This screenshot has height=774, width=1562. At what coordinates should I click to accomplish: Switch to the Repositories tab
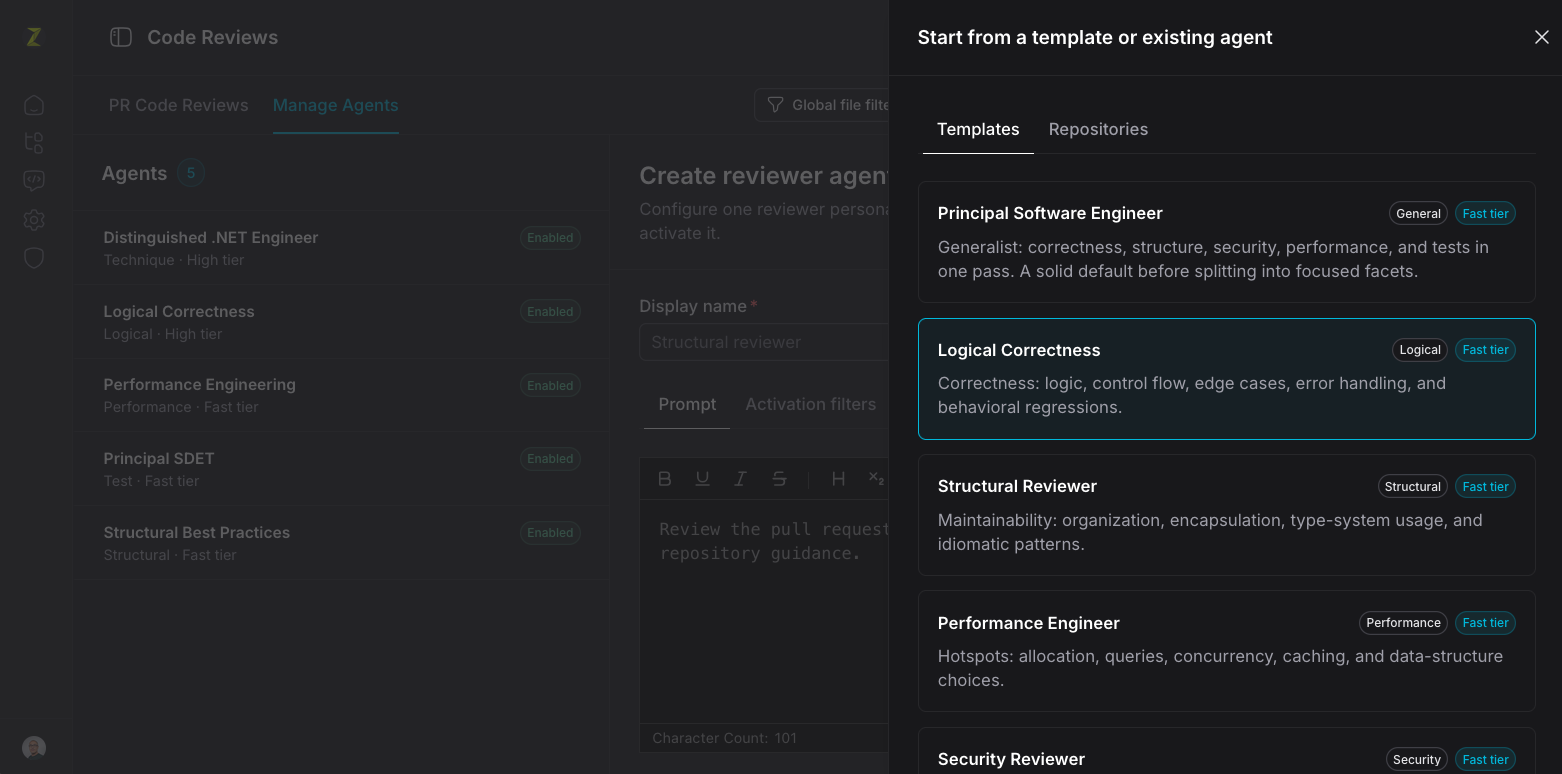1098,129
